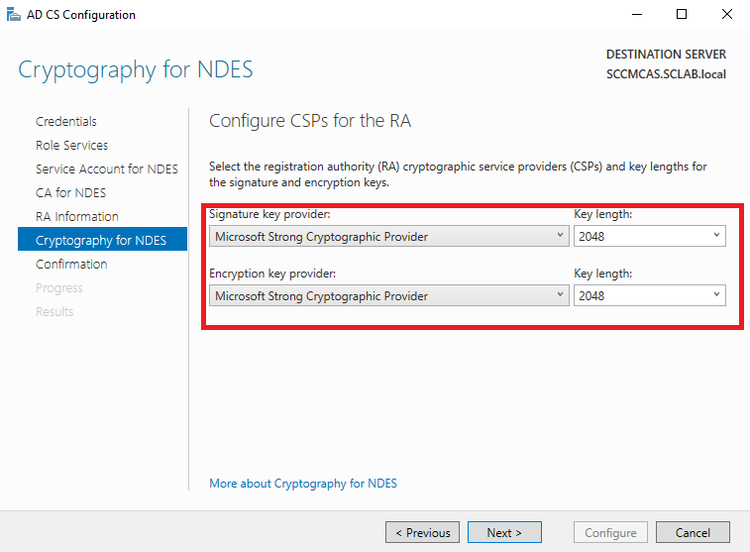Open the Encryption key provider dropdown
750x552 pixels.
point(389,296)
